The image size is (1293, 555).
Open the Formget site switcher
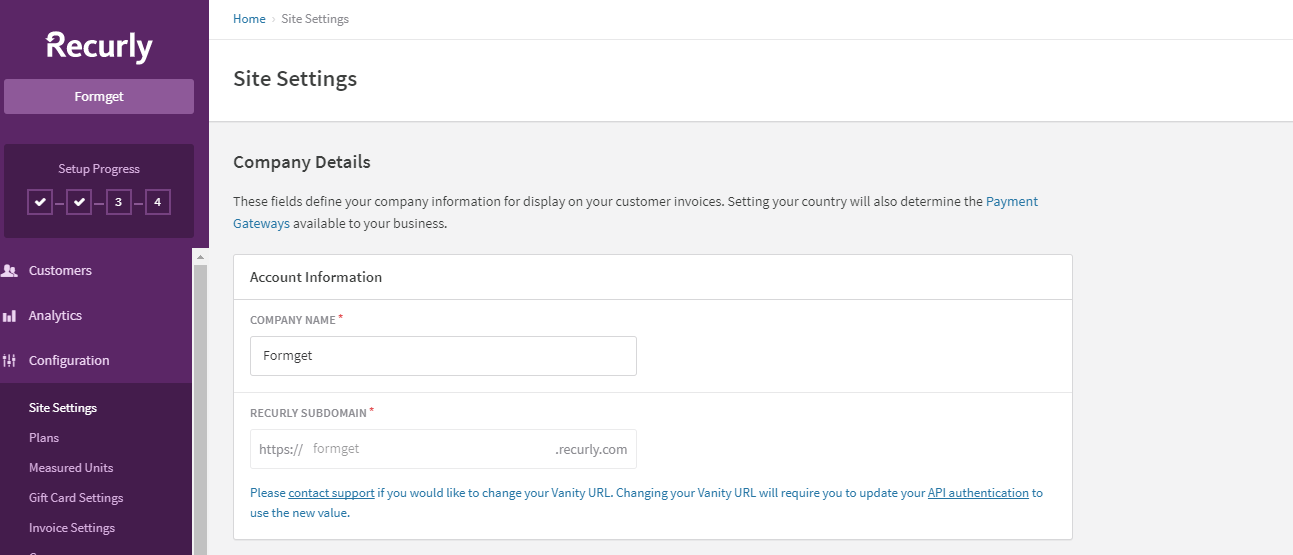(x=99, y=97)
